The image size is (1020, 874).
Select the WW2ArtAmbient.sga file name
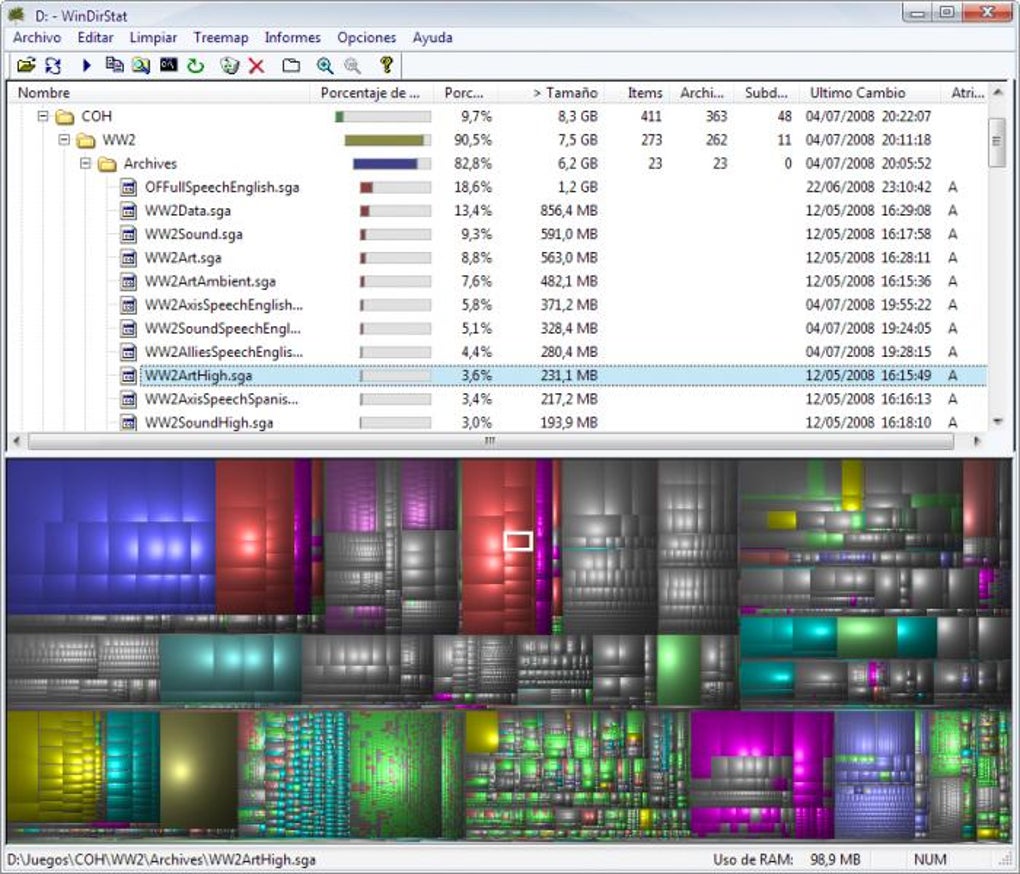point(210,281)
